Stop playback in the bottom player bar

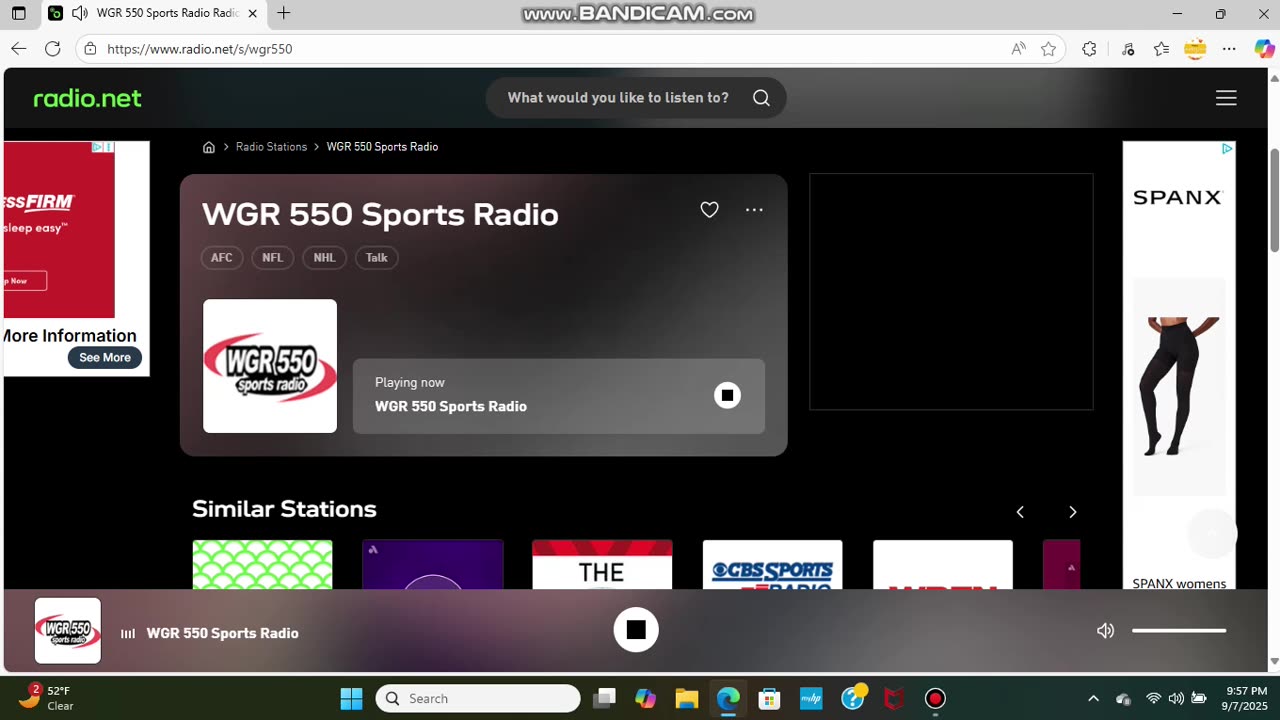[x=636, y=630]
